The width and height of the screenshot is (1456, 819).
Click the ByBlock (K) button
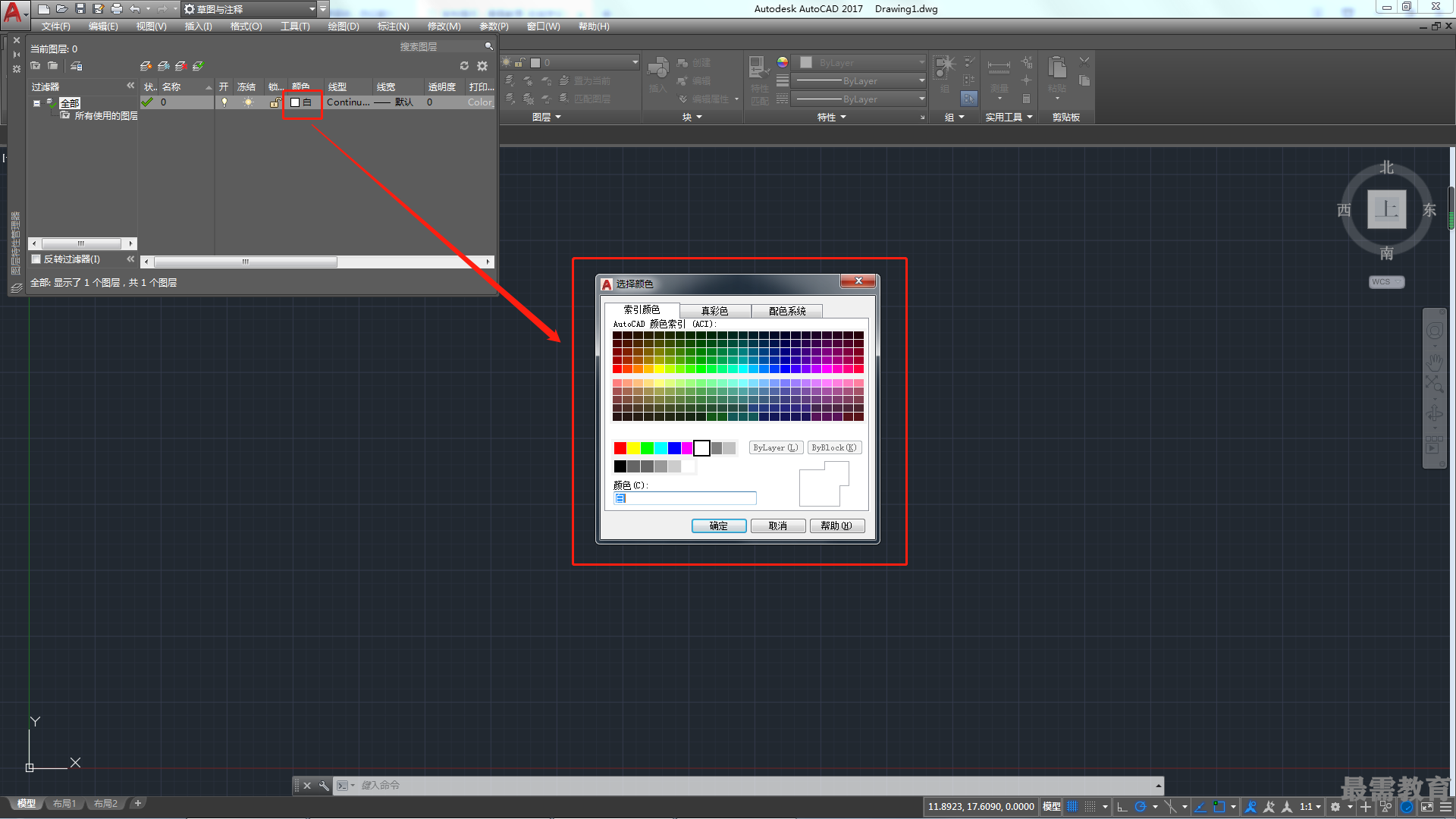point(834,448)
